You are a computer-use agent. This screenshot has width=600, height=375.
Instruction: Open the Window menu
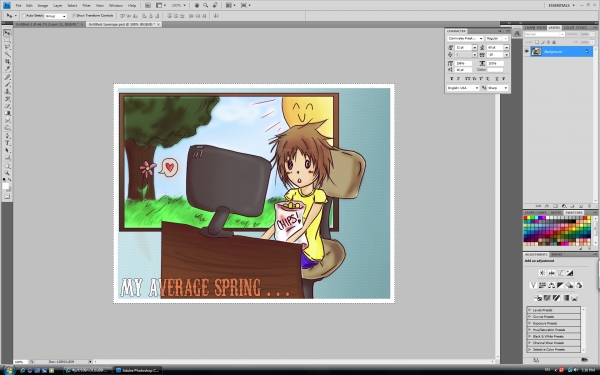coord(116,5)
